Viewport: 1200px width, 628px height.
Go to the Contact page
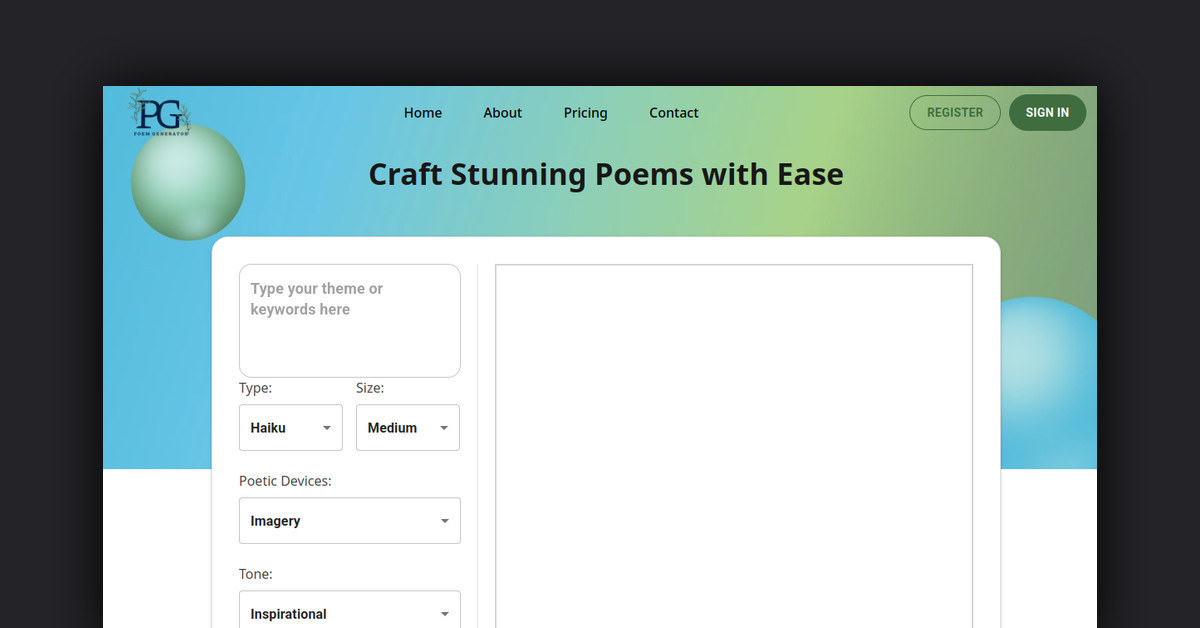(673, 112)
